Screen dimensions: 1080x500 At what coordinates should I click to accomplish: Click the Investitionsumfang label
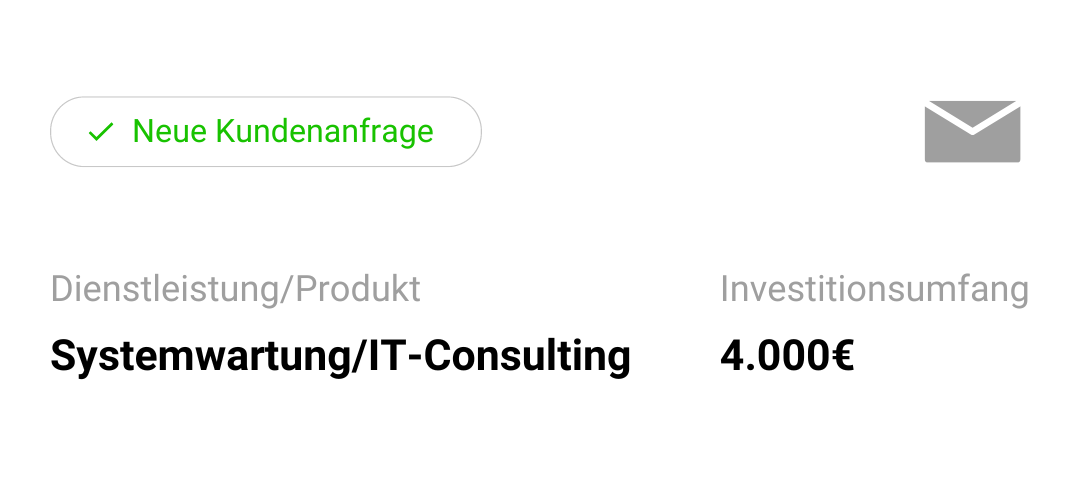(874, 289)
